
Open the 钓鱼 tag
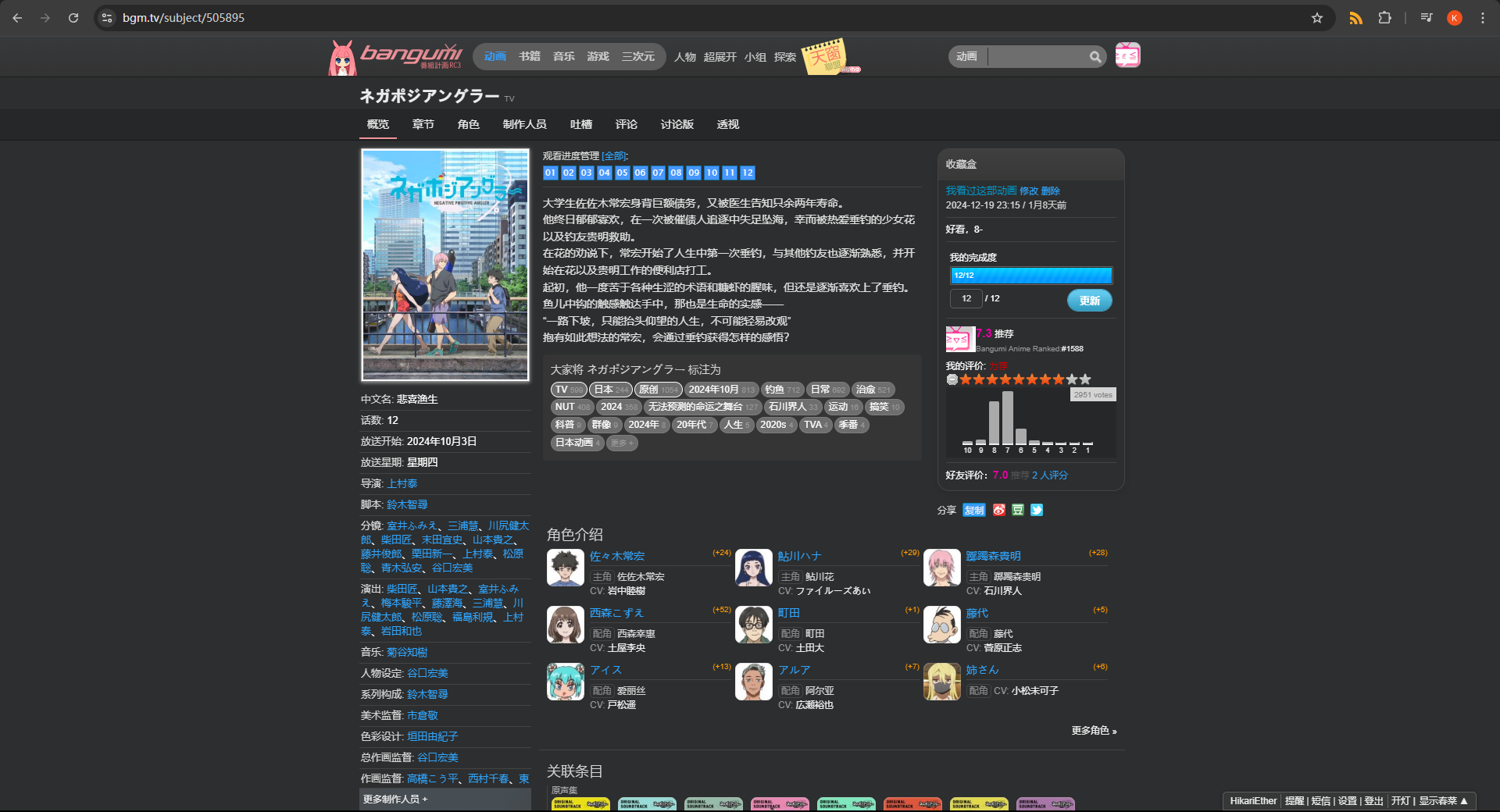click(x=782, y=390)
